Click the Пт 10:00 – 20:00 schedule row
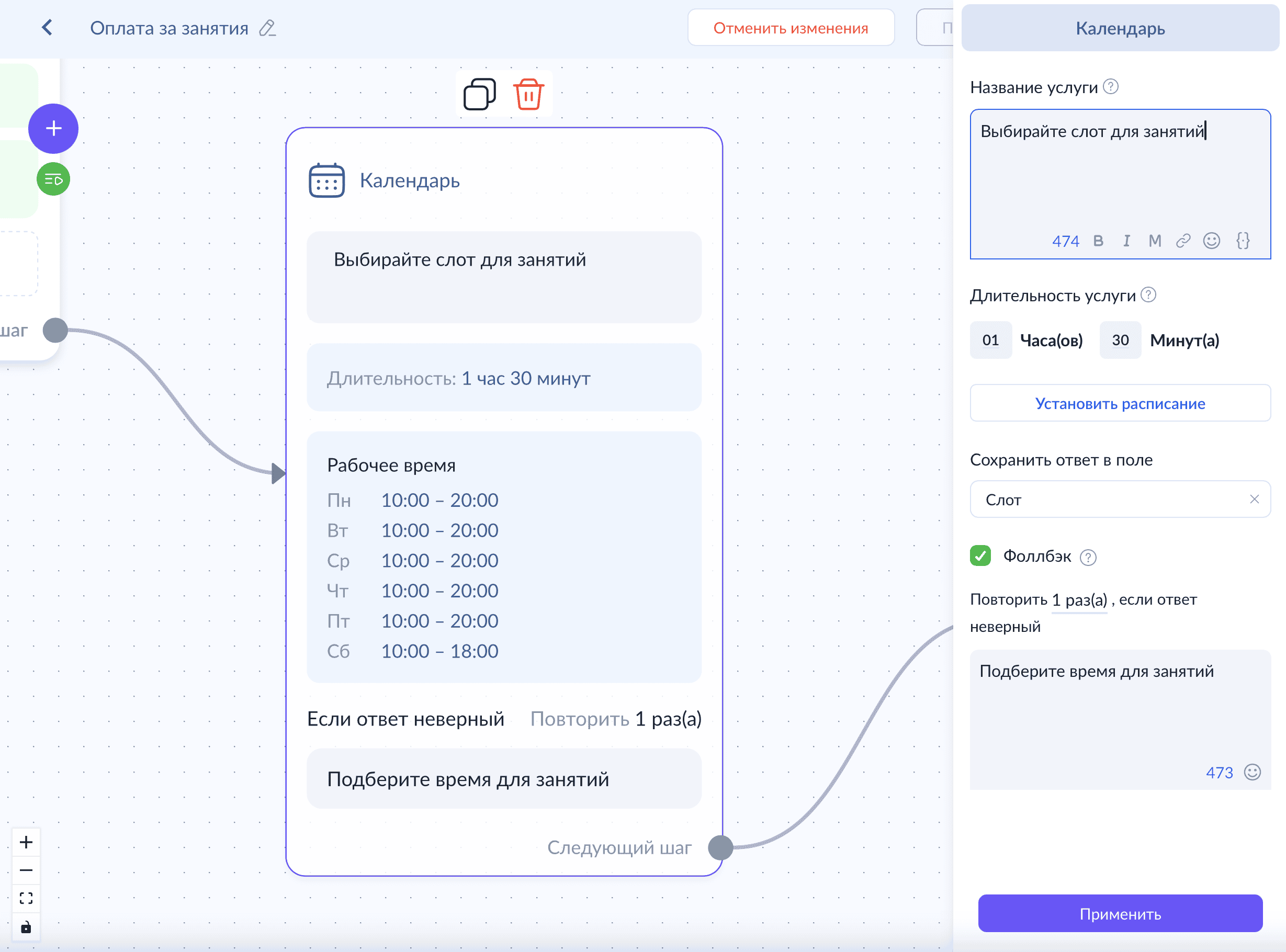 412,621
